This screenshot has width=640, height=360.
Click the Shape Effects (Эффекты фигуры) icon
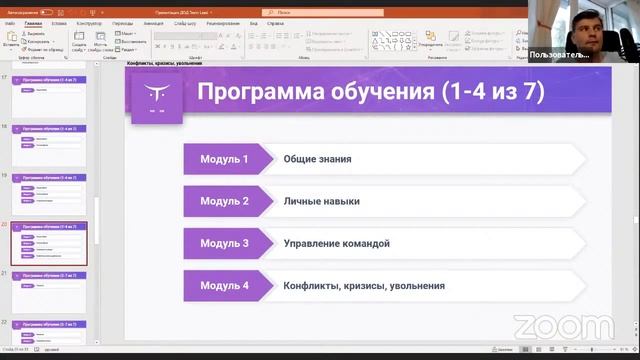coord(468,48)
